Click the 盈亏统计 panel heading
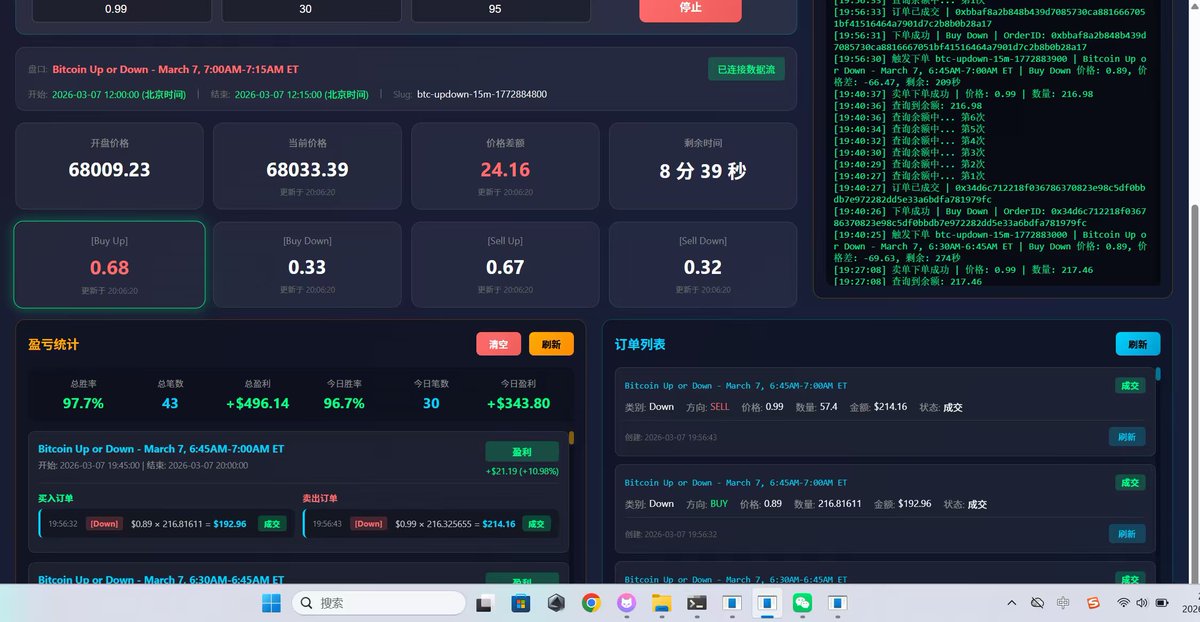 pyautogui.click(x=53, y=345)
